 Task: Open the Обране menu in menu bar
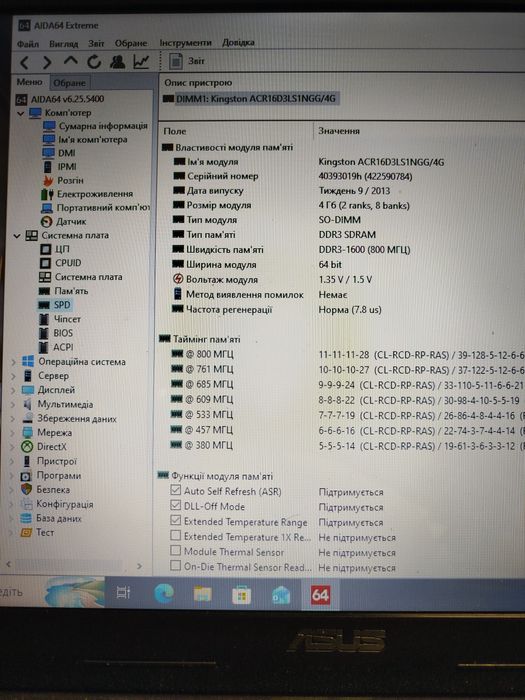coord(131,43)
